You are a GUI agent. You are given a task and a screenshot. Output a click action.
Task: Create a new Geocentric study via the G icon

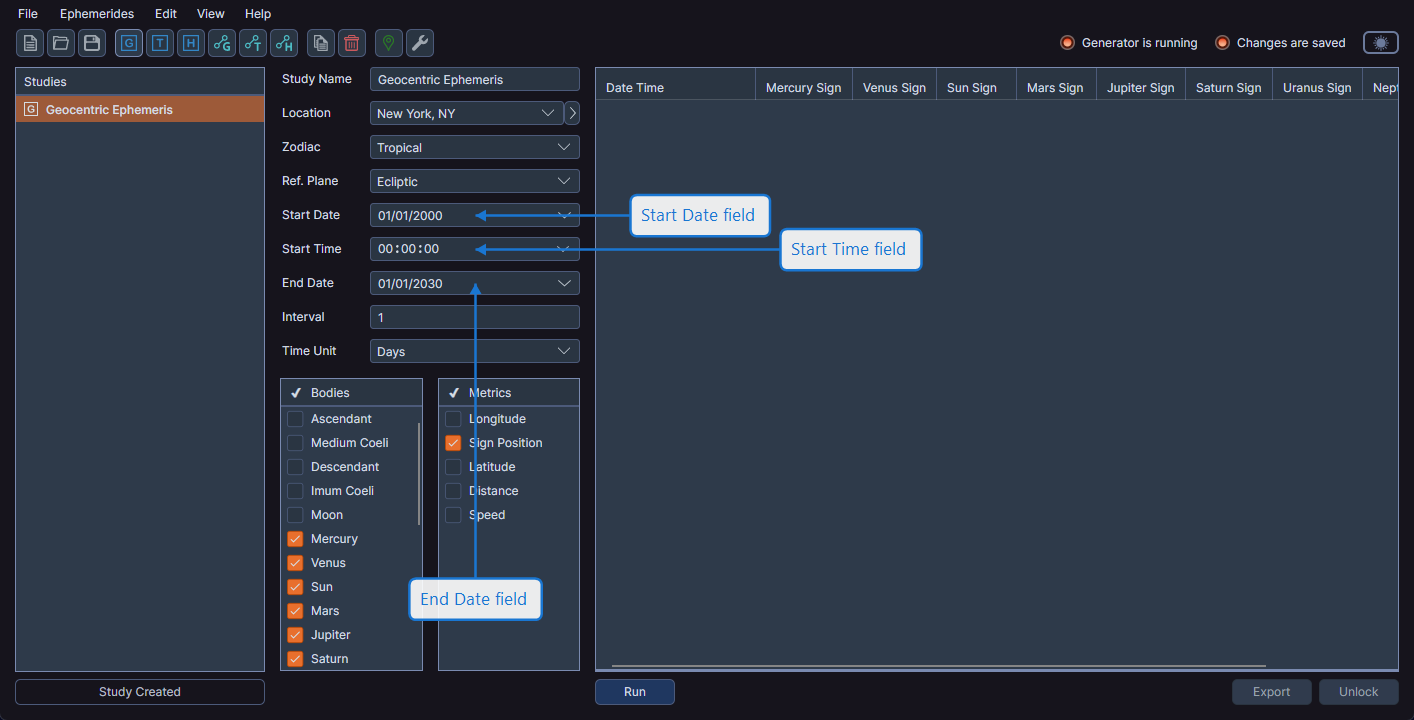tap(128, 43)
